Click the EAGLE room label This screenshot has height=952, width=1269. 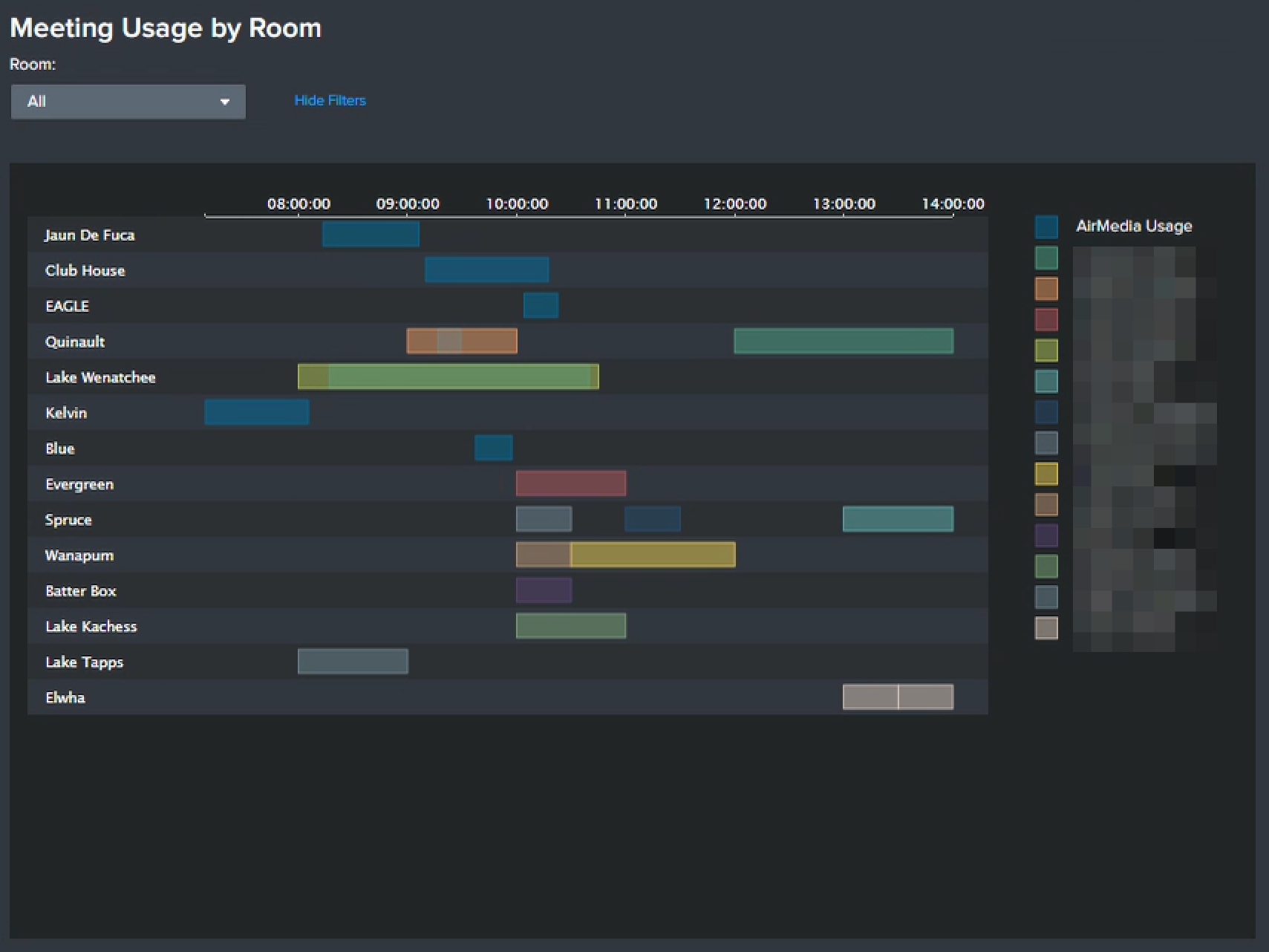coord(67,306)
